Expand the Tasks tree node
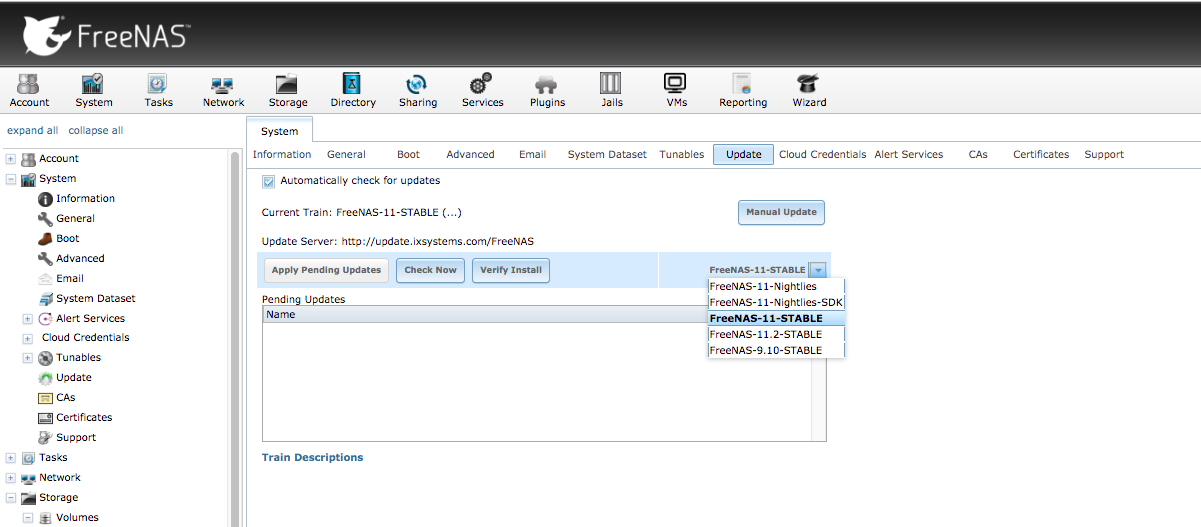 [11, 458]
